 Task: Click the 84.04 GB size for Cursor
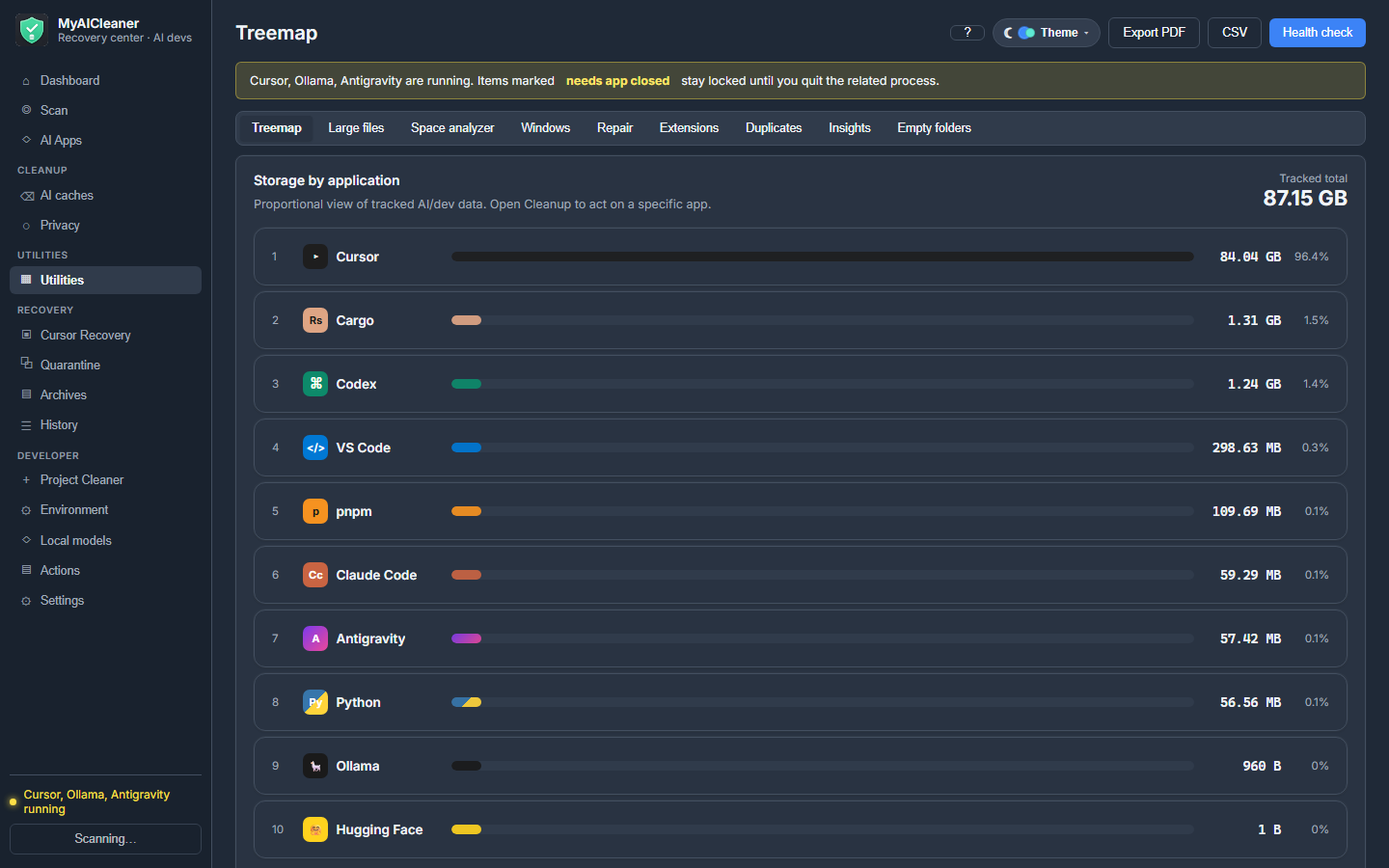[x=1250, y=257]
